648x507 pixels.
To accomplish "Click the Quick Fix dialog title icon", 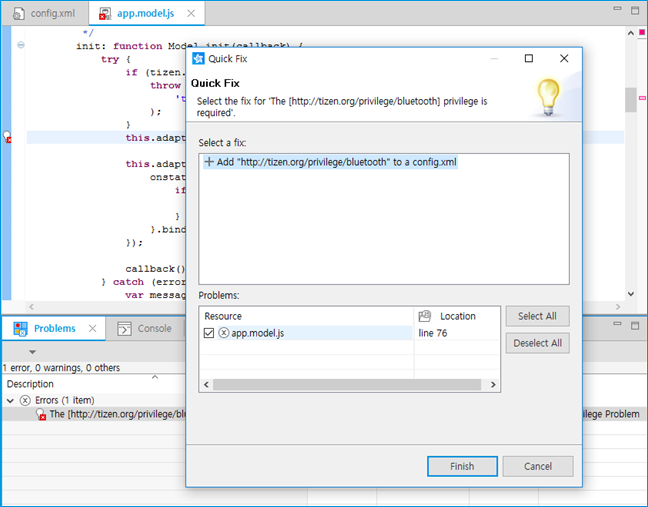I will [x=198, y=59].
